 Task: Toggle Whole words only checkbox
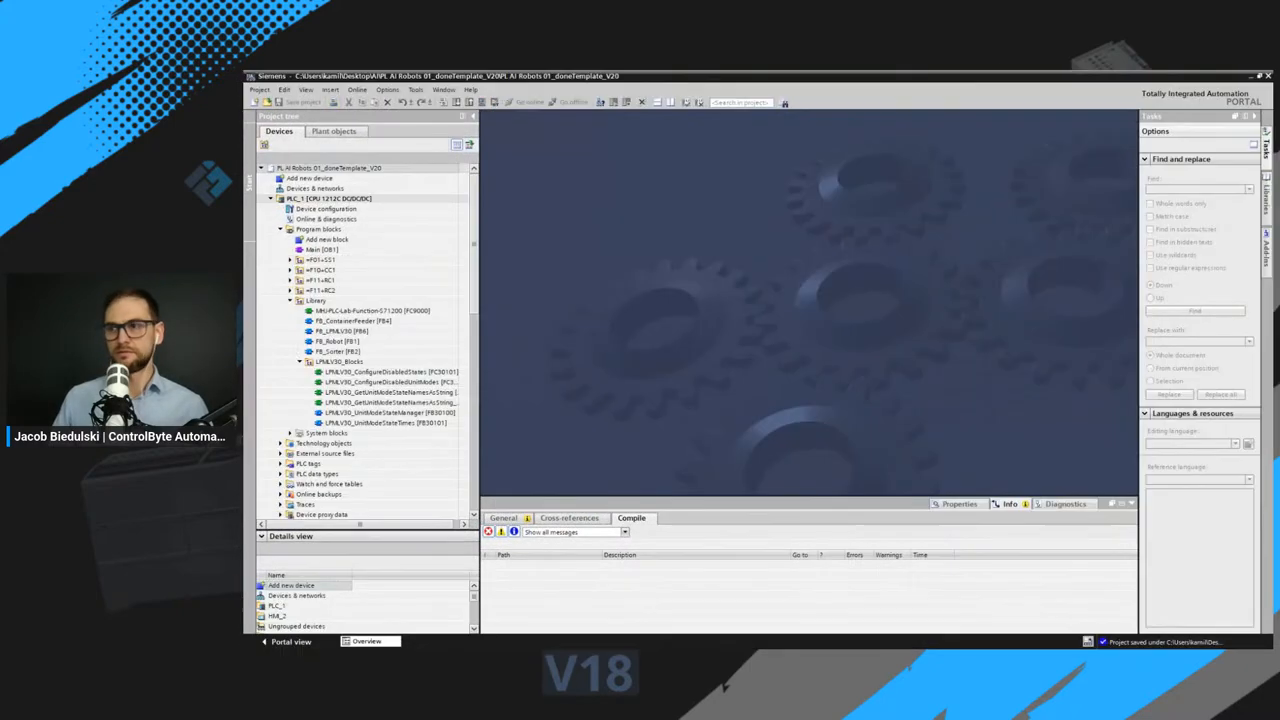coord(1150,204)
